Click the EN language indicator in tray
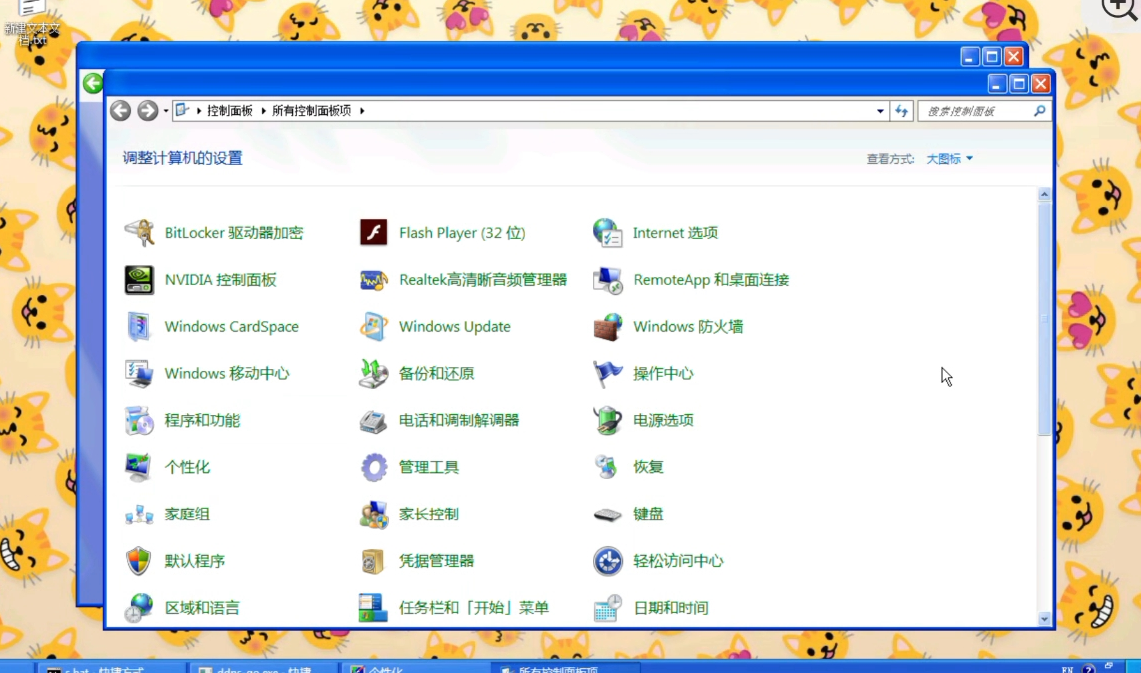 tap(1068, 669)
